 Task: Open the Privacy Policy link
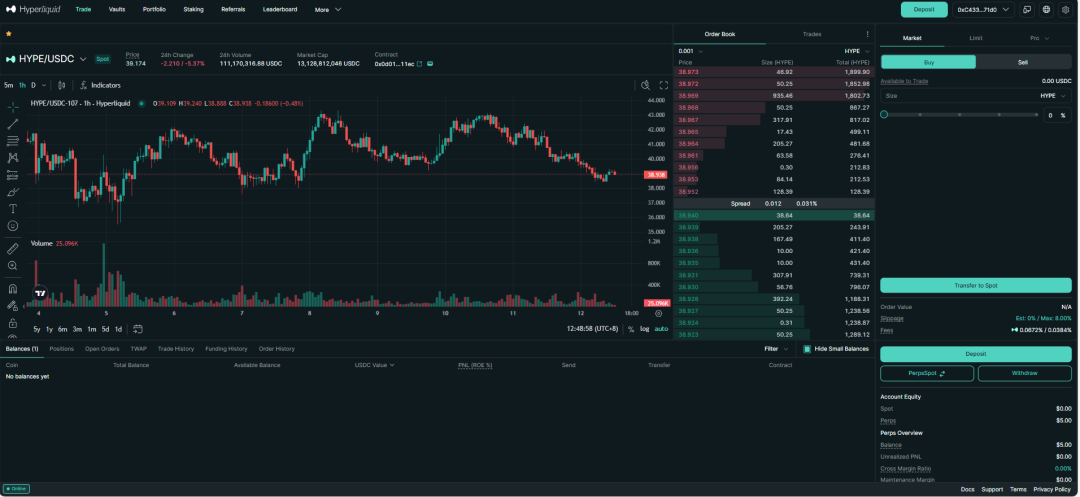coord(1052,489)
